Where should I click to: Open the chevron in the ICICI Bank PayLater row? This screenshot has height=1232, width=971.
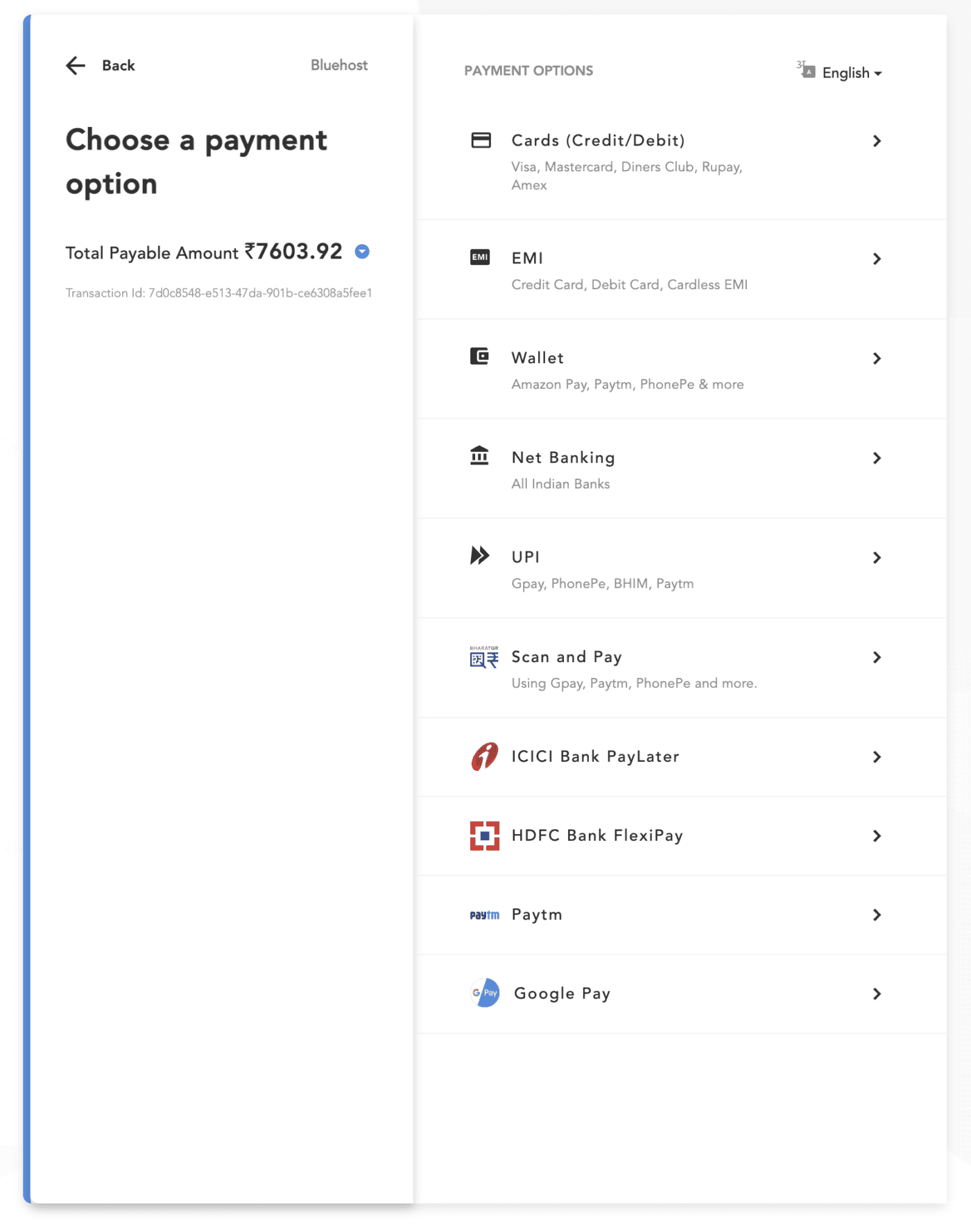(x=877, y=757)
